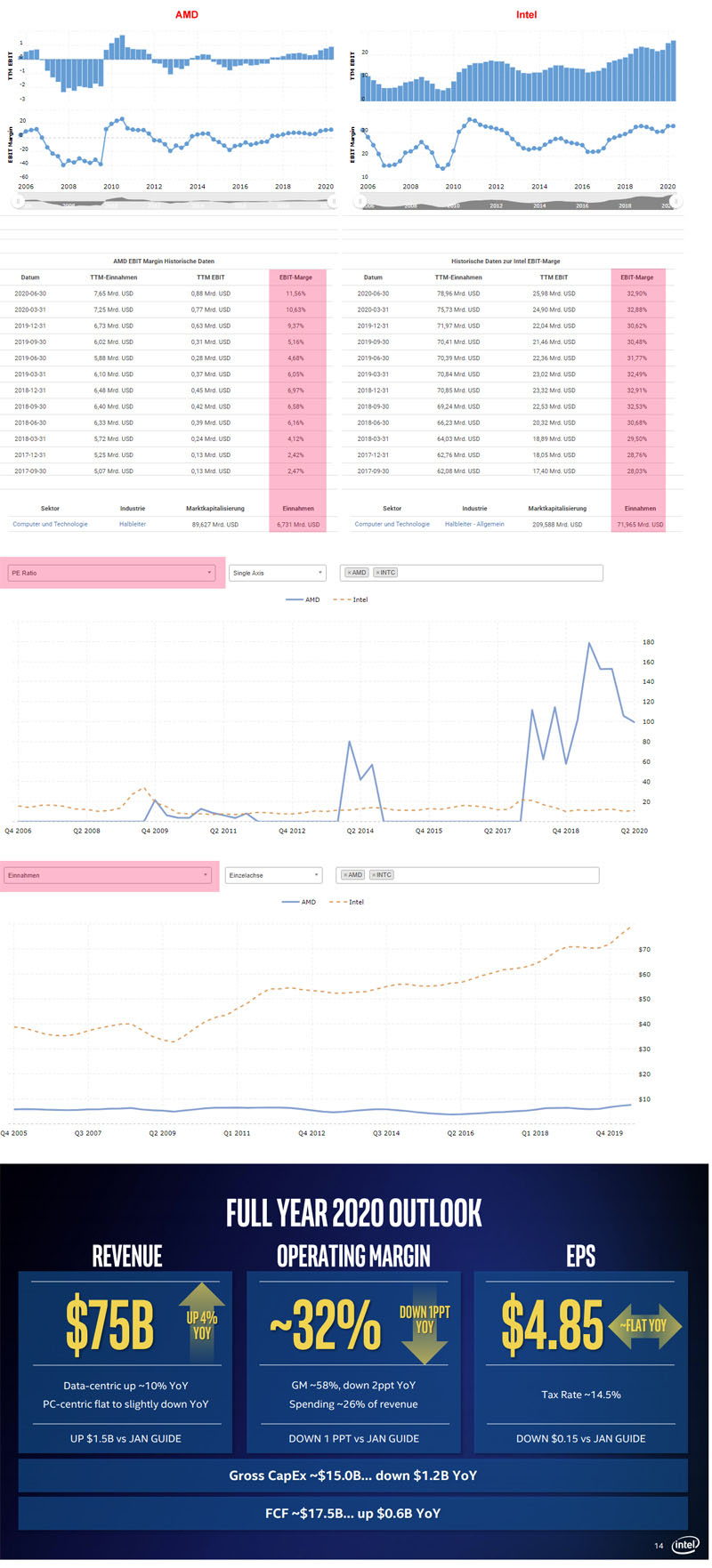Screen dimensions: 712x1568
Task: Click the FULL YEAR 2020 OUTLOOK heading
Action: click(353, 1213)
